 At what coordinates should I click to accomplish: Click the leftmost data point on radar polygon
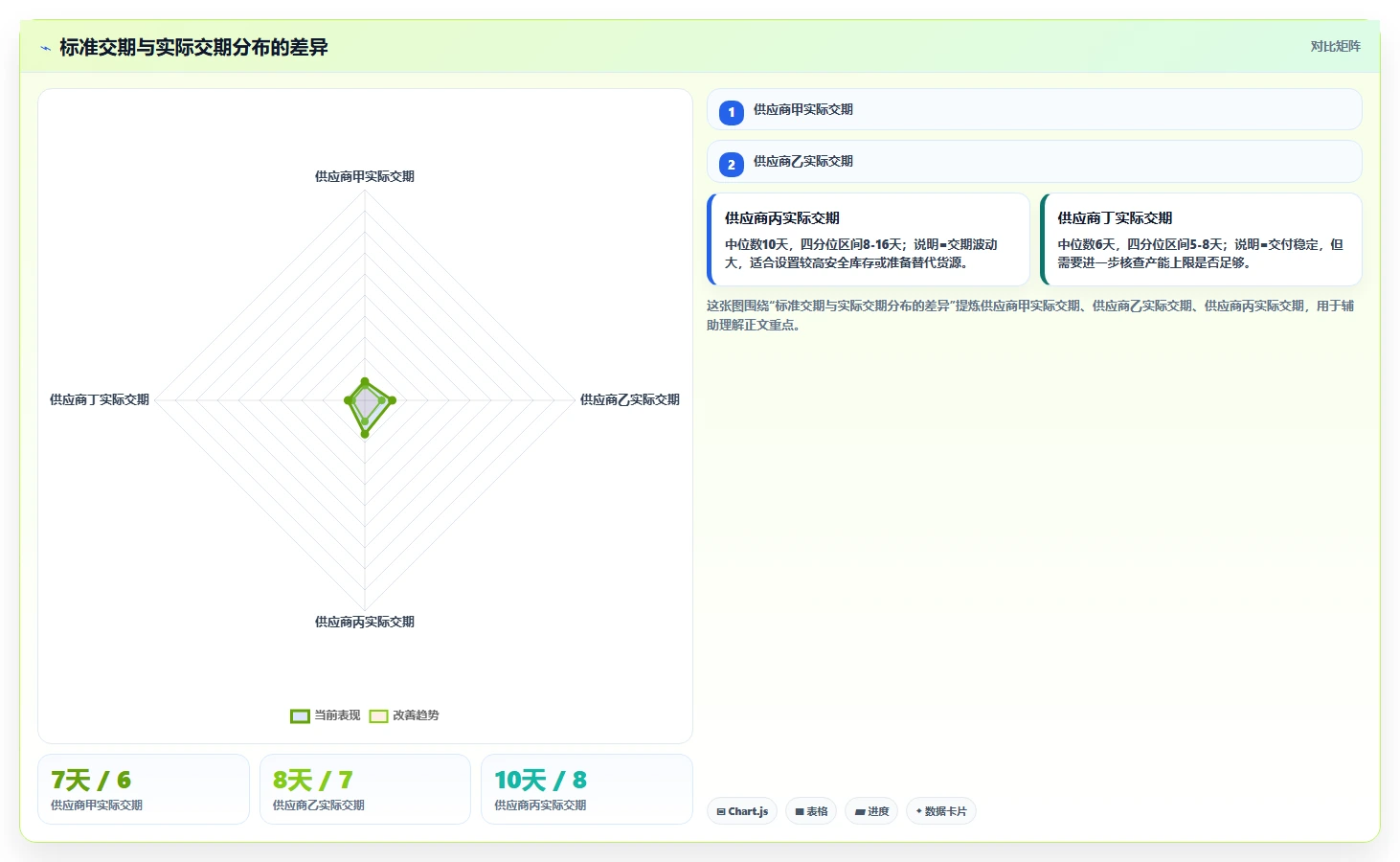348,400
